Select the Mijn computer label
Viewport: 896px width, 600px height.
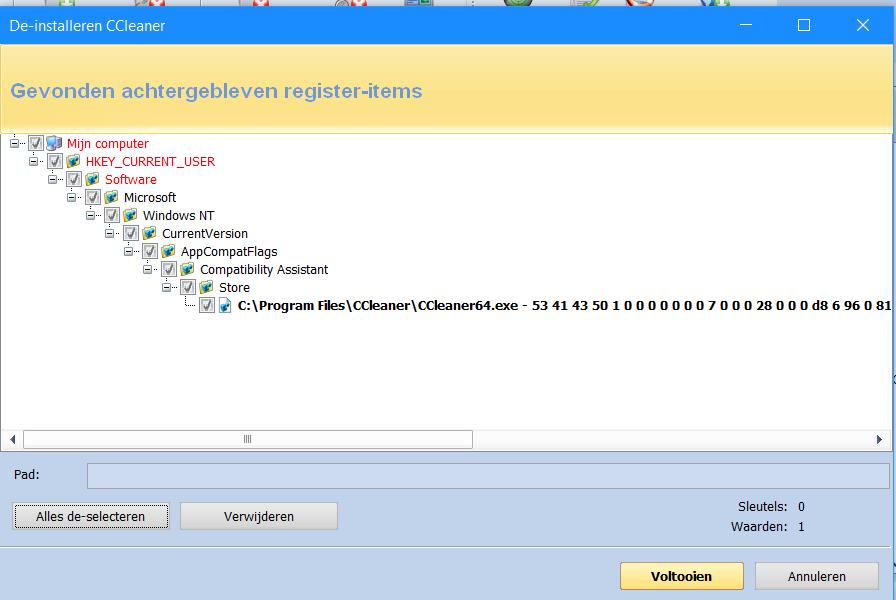click(107, 143)
